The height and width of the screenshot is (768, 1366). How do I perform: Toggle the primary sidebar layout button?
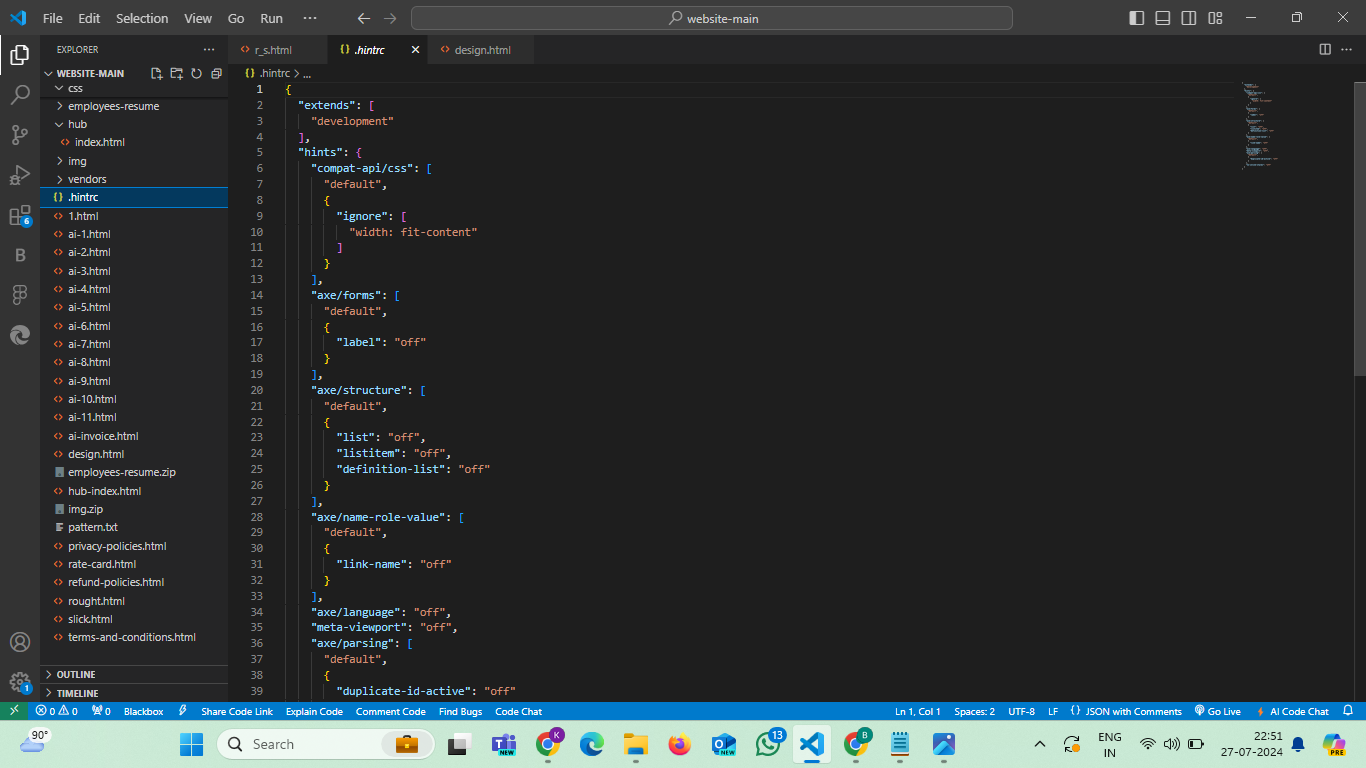coord(1137,18)
